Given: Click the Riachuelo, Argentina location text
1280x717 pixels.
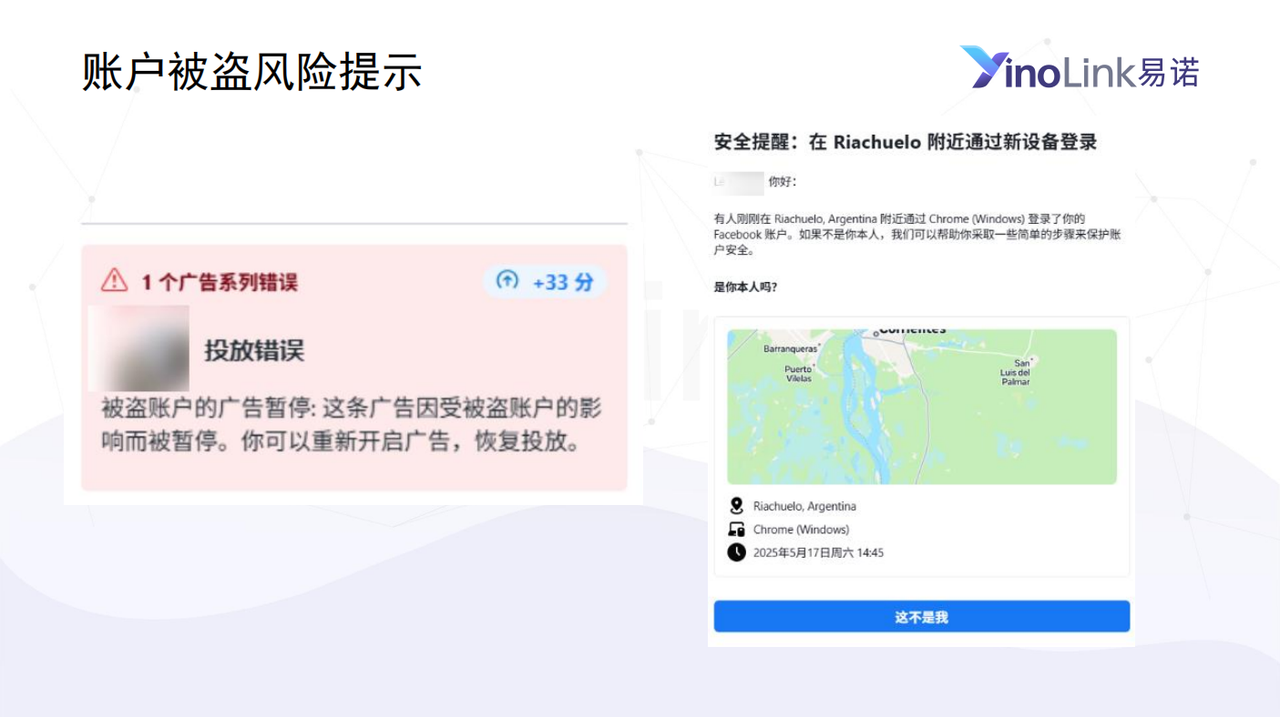Looking at the screenshot, I should (x=804, y=506).
